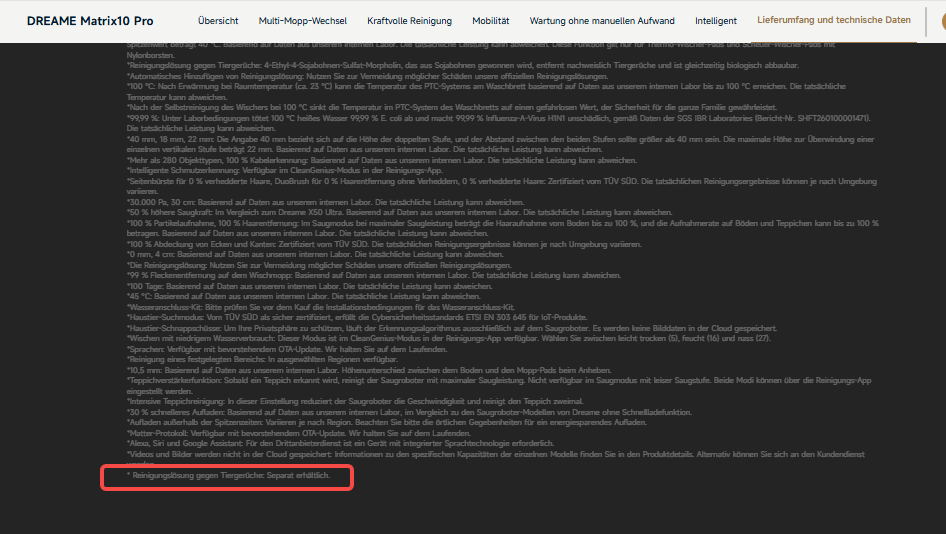
Task: Click the footnote starting '*Haustier-Suchmodus'
Action: pos(357,317)
